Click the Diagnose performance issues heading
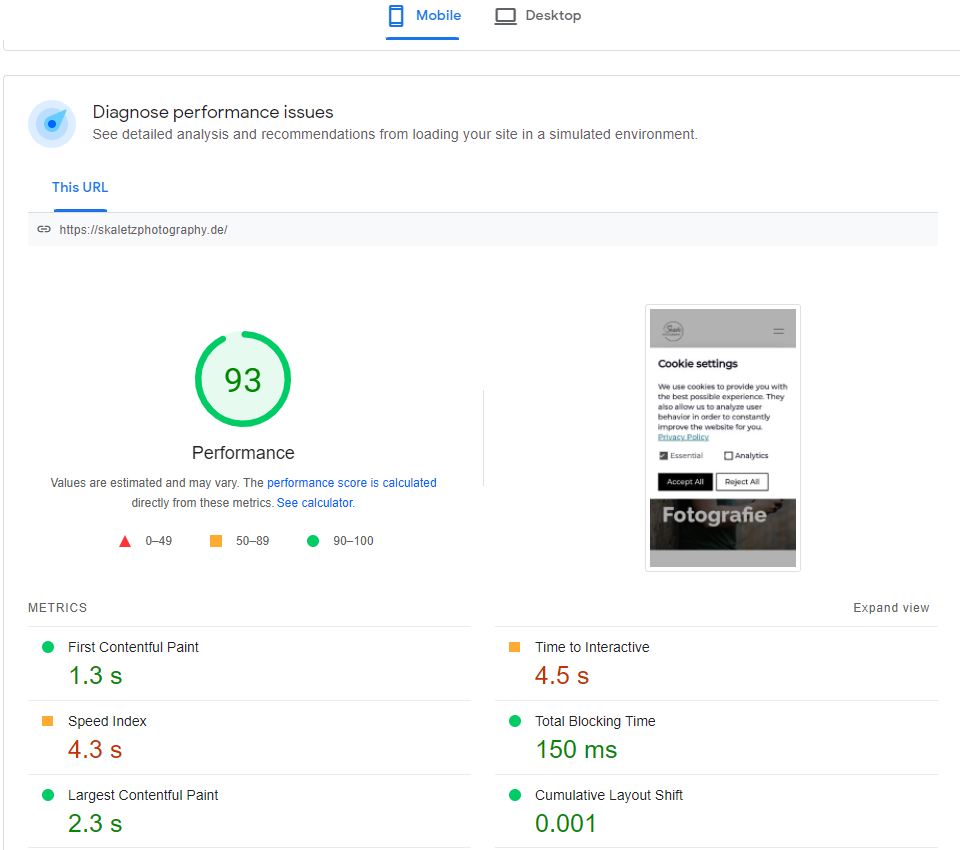The height and width of the screenshot is (850, 960). tap(213, 112)
